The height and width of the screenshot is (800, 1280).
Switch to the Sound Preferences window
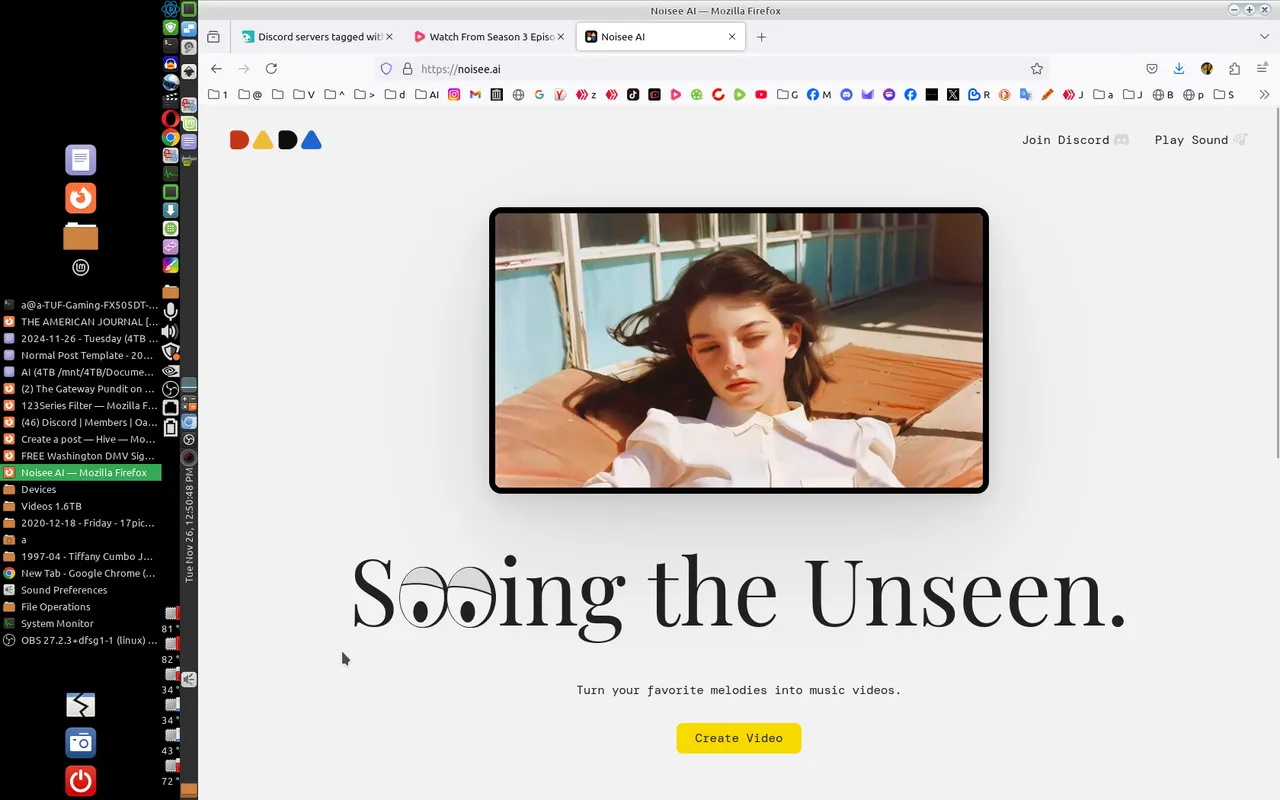(x=80, y=590)
